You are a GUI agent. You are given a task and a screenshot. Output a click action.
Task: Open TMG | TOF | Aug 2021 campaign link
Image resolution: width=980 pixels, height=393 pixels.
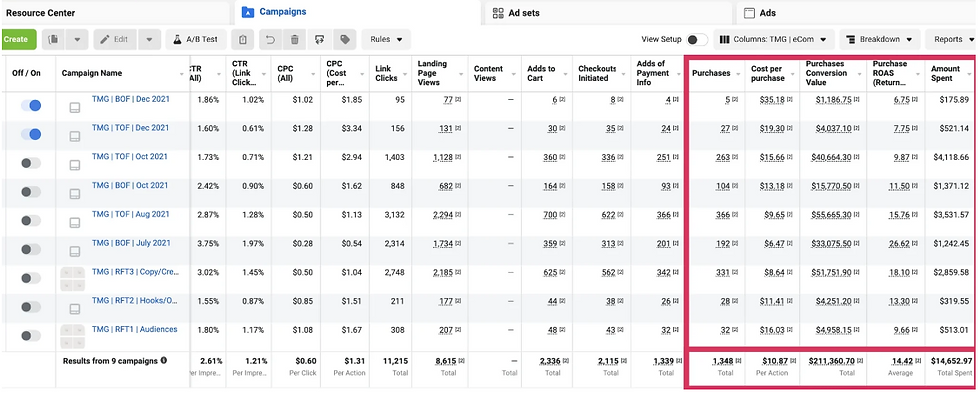tap(131, 214)
